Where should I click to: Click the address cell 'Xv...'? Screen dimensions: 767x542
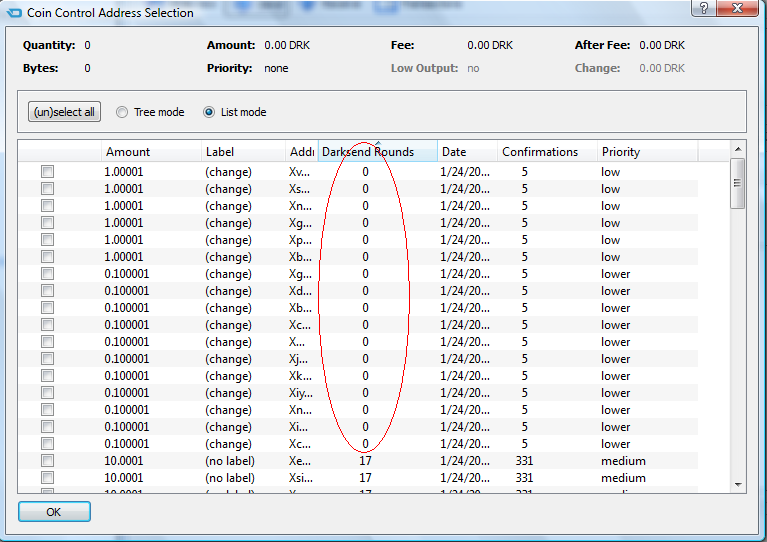tap(300, 172)
